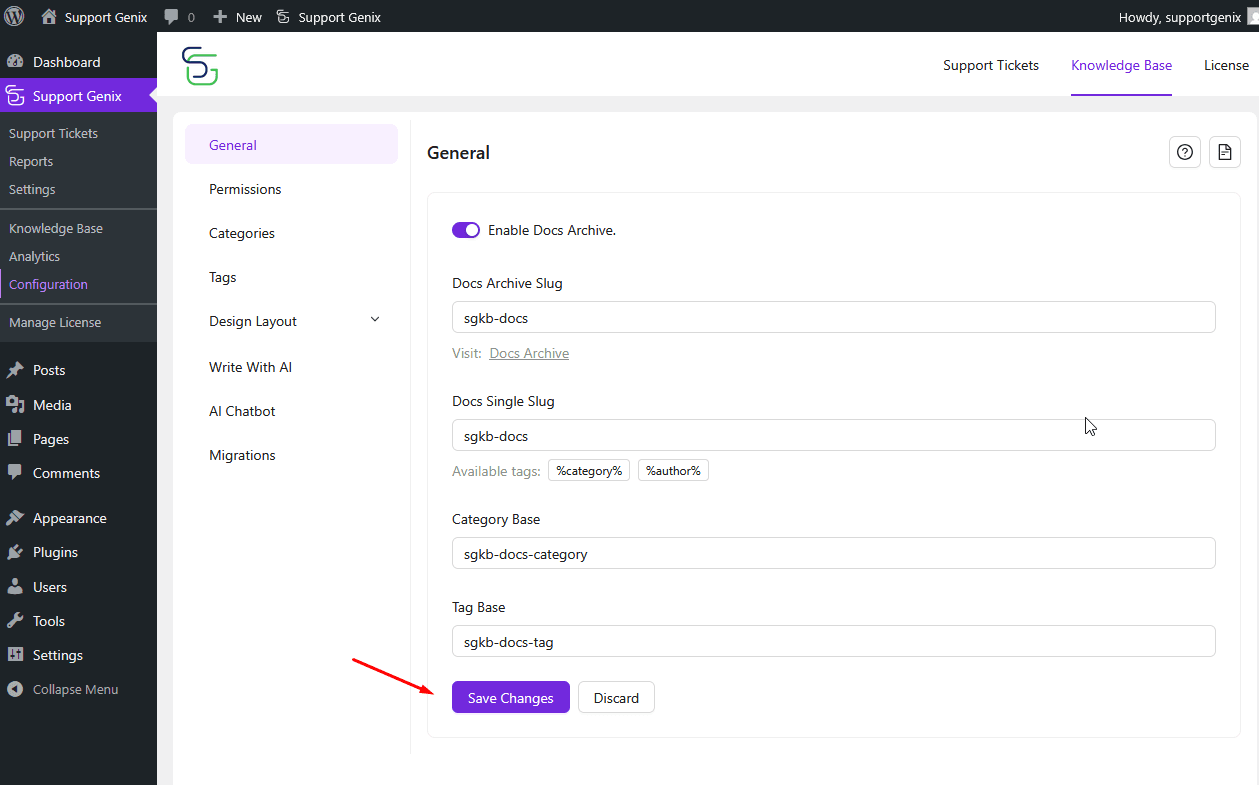Click the Users person icon
This screenshot has width=1259, height=785.
point(15,587)
